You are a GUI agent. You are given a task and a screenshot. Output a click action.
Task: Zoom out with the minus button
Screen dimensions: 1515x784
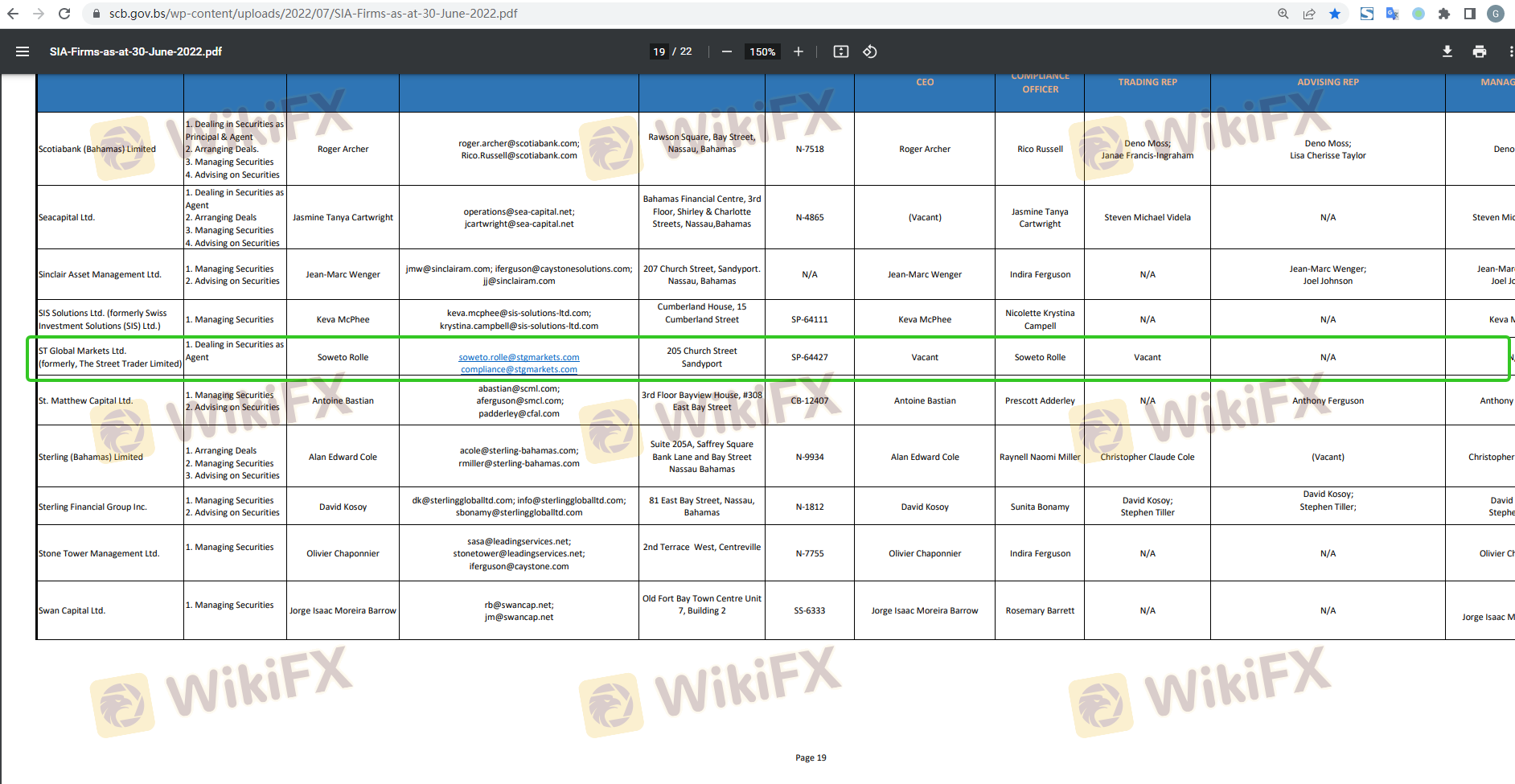click(x=727, y=51)
